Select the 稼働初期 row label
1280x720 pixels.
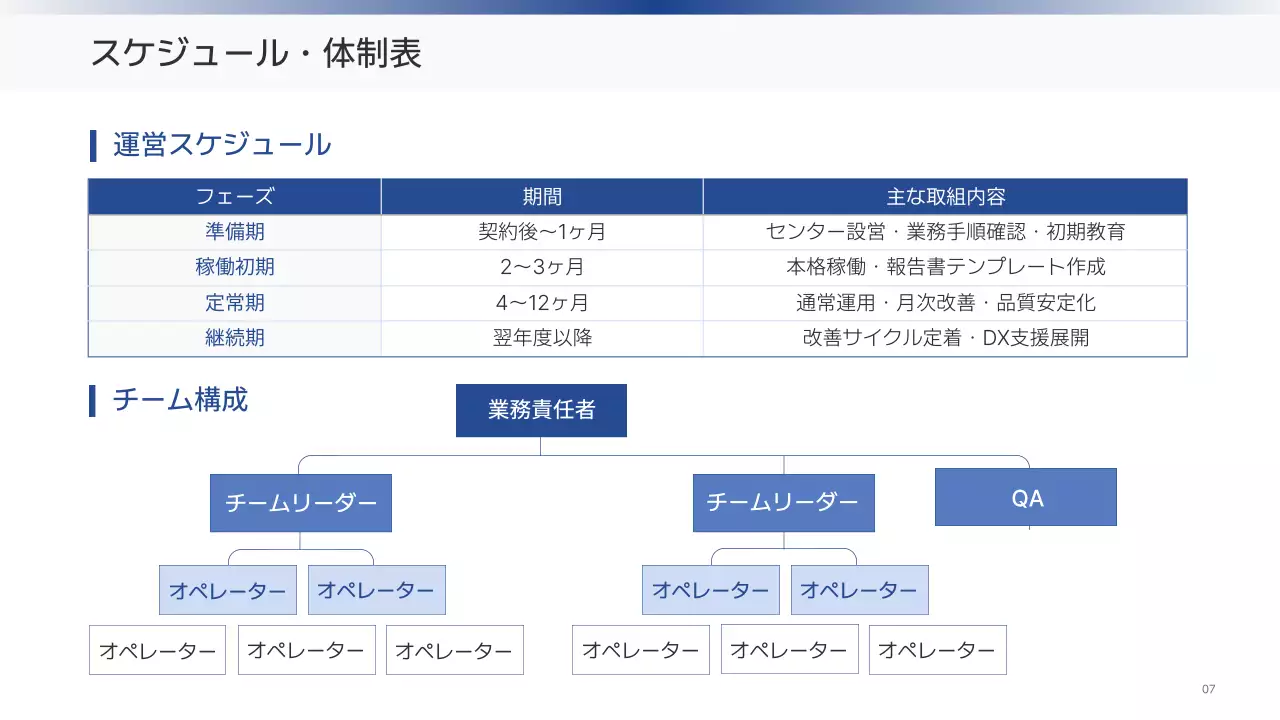(x=234, y=266)
